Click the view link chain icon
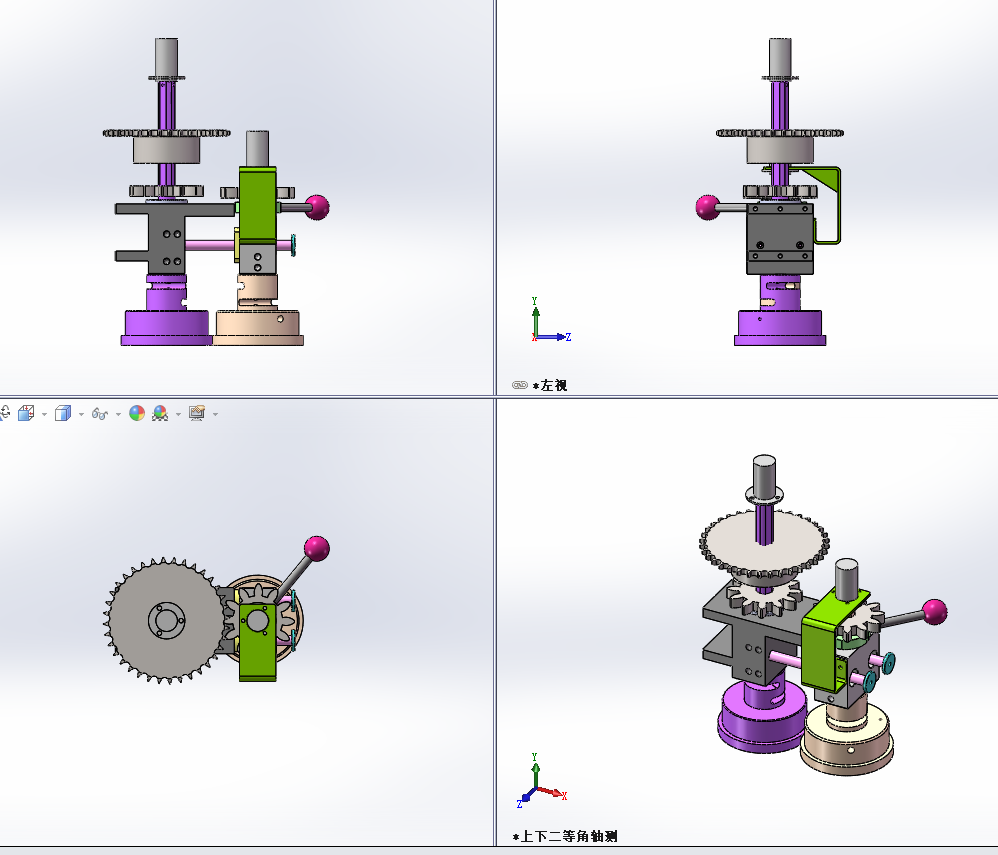The image size is (998, 855). point(519,385)
